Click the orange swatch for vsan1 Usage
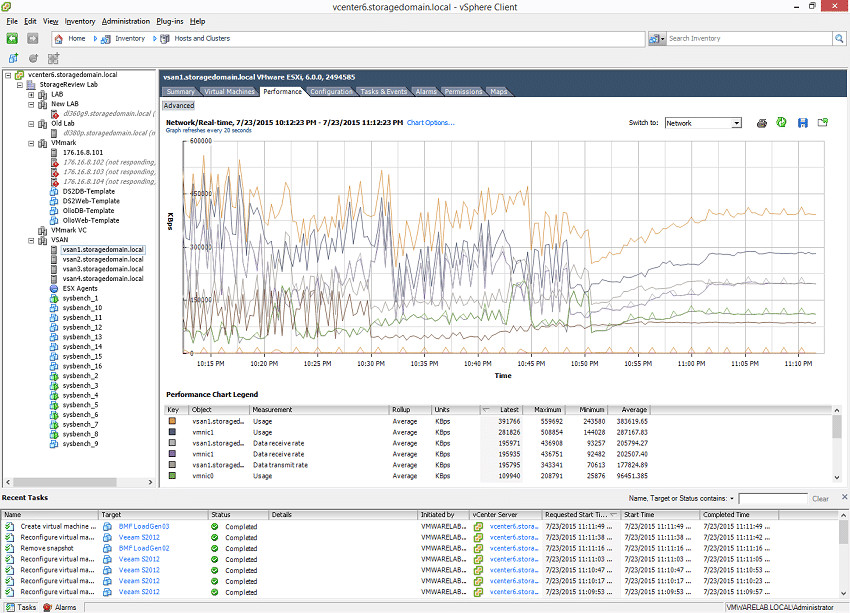The width and height of the screenshot is (850, 613). [172, 421]
